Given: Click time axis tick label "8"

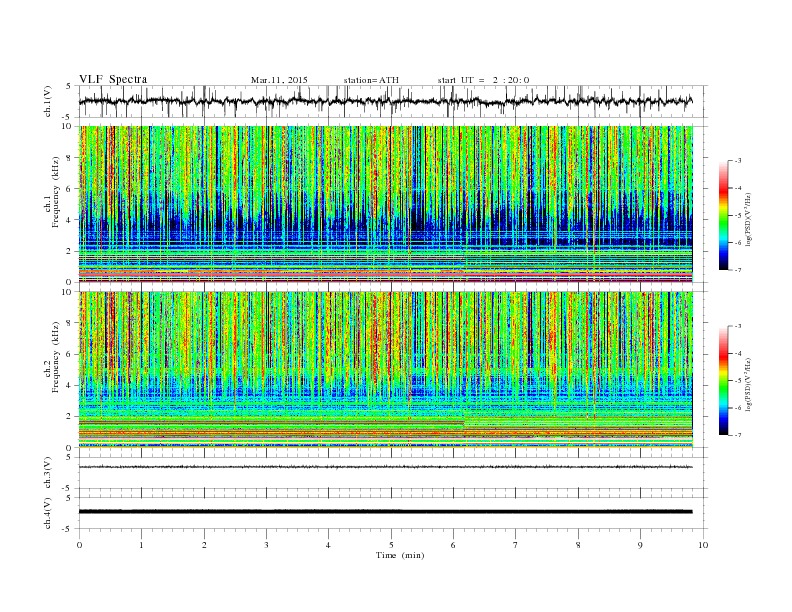Looking at the screenshot, I should pos(578,545).
